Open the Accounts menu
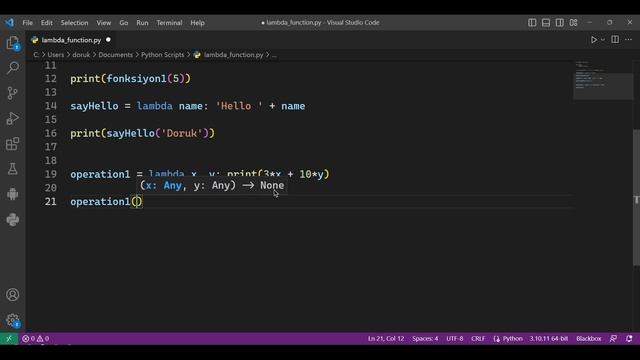Image resolution: width=640 pixels, height=360 pixels. pyautogui.click(x=13, y=295)
